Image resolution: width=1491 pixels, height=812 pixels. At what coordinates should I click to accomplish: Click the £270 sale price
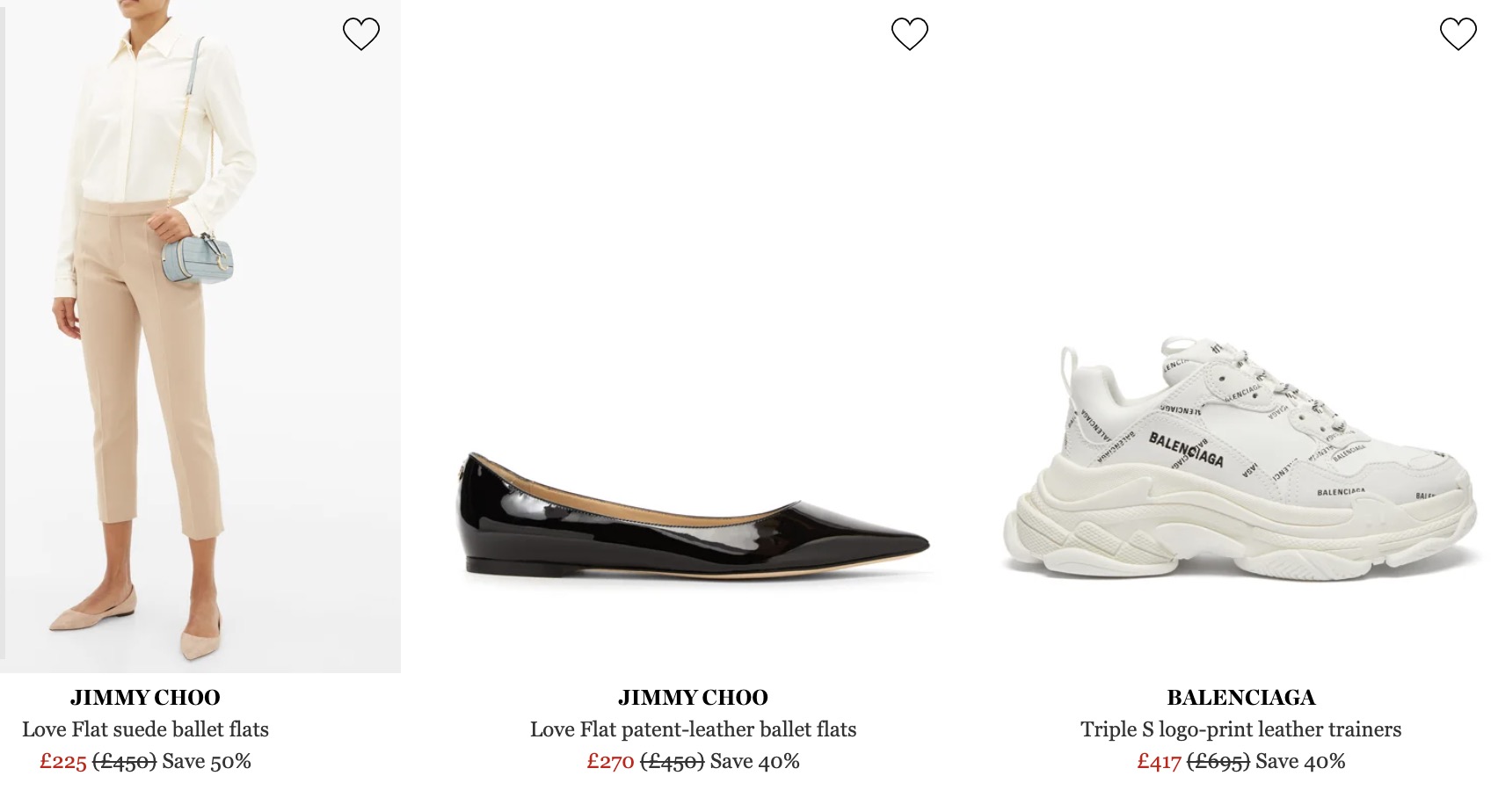click(x=610, y=762)
